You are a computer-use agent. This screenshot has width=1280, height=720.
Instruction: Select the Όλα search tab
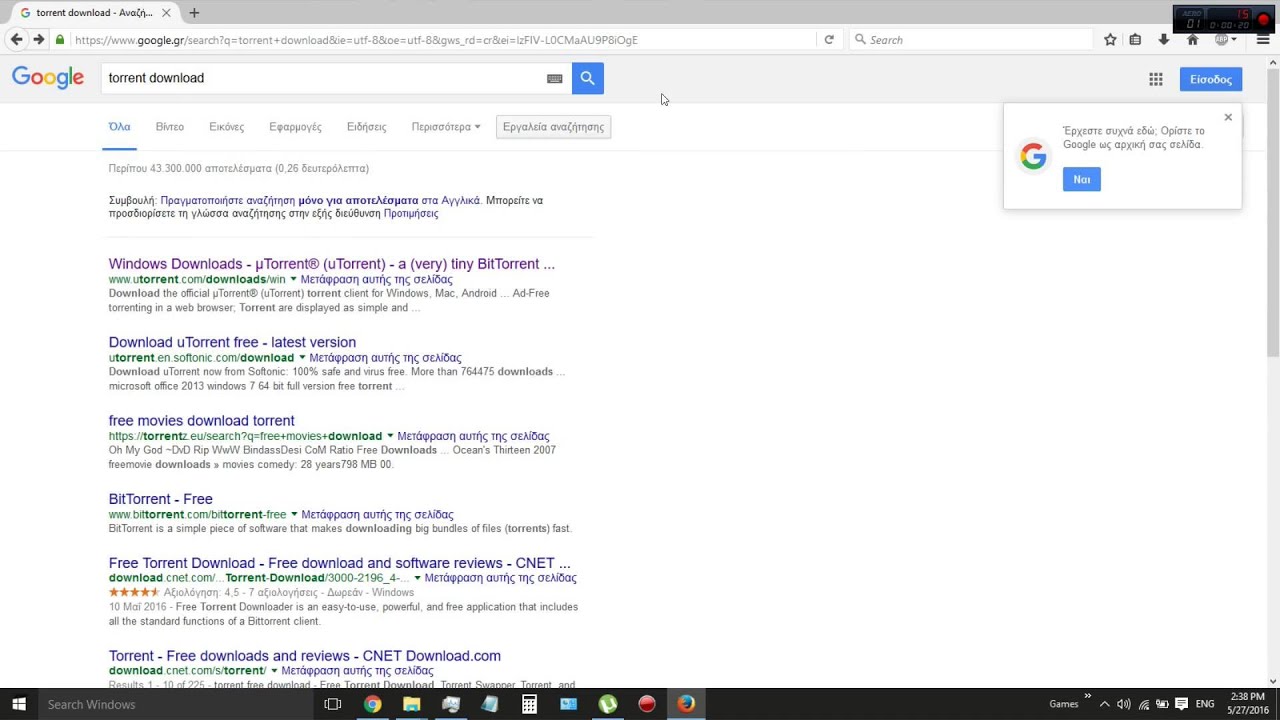tap(119, 127)
